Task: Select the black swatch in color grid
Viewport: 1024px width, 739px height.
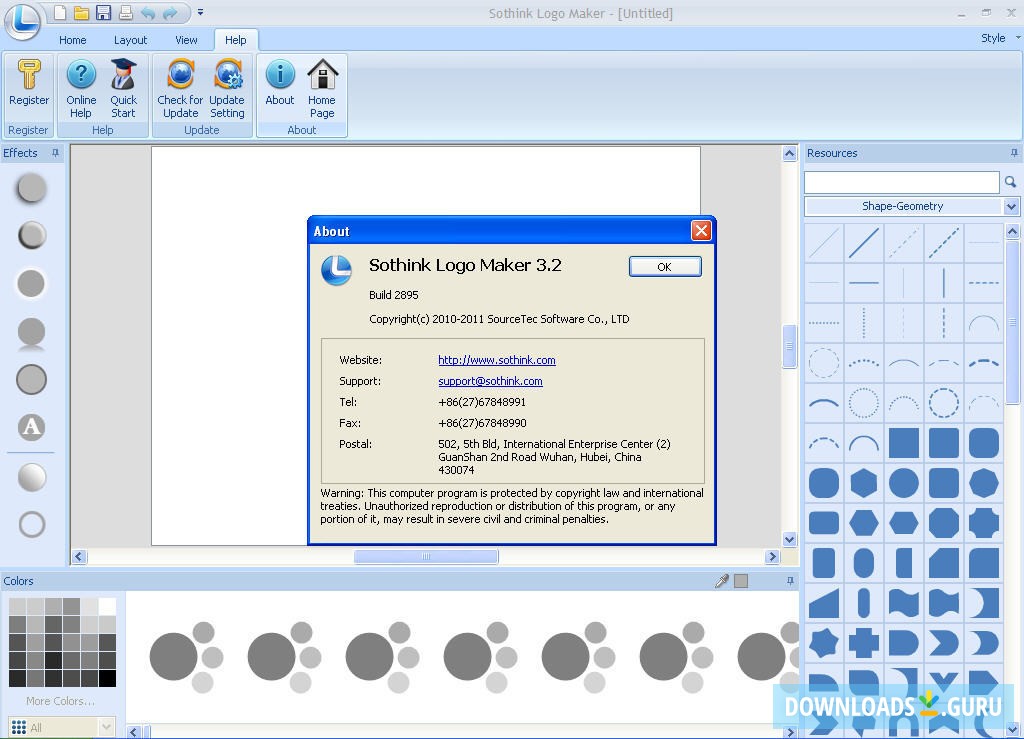Action: (x=108, y=678)
